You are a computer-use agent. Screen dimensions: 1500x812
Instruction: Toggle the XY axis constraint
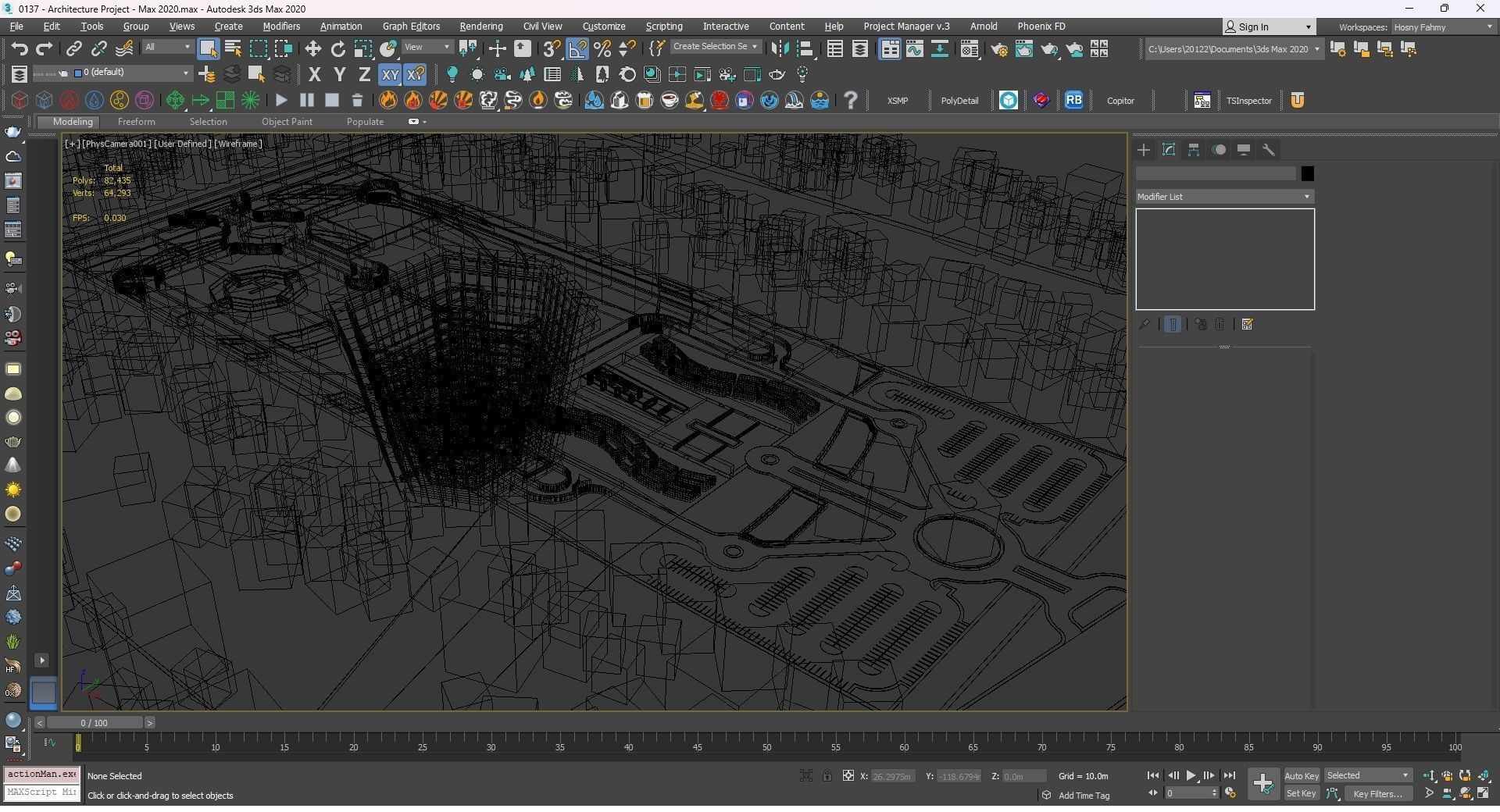click(x=390, y=75)
